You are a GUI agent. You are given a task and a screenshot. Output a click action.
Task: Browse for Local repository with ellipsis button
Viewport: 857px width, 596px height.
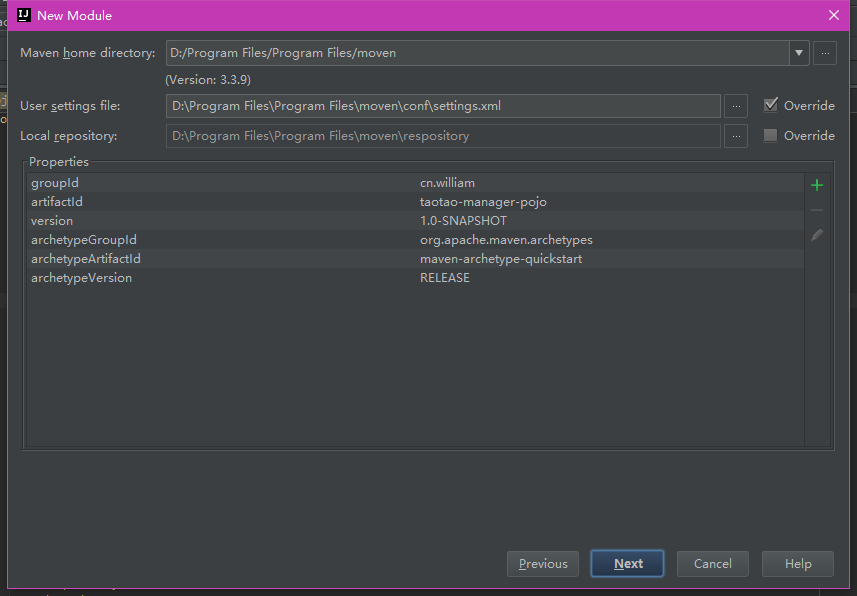(736, 136)
